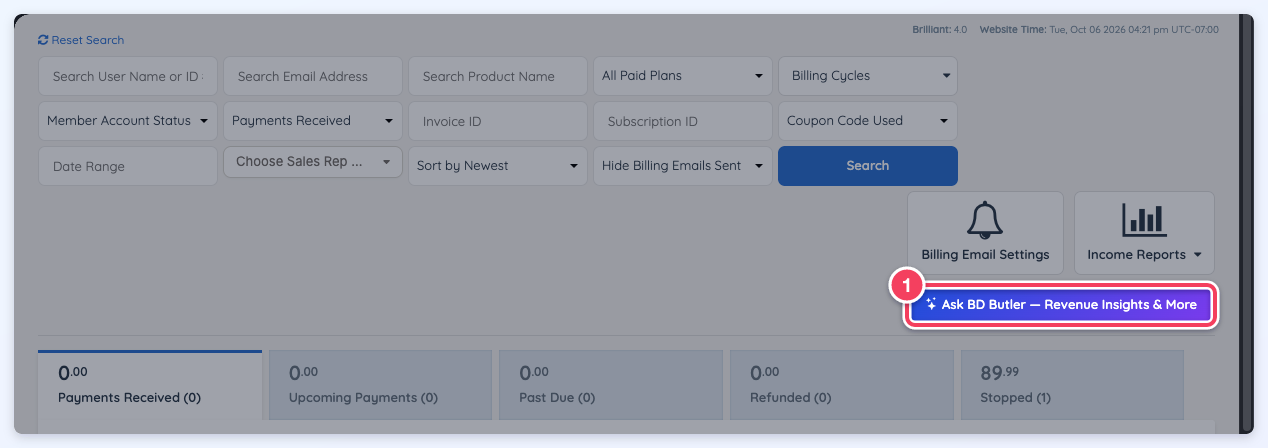This screenshot has width=1268, height=448.
Task: Ask BD Butler for revenue insights
Action: [x=1061, y=304]
